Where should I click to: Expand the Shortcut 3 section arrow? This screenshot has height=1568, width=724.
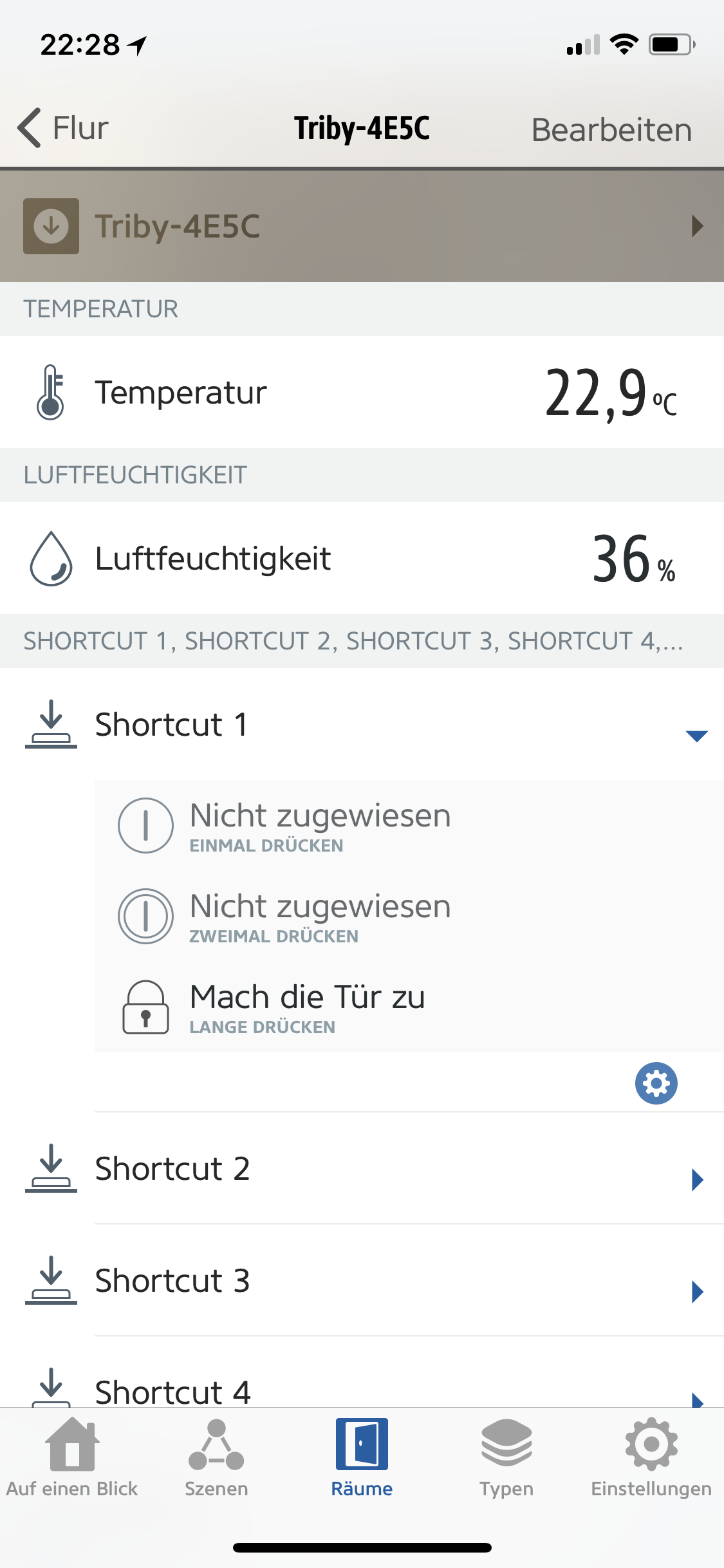[x=696, y=1291]
